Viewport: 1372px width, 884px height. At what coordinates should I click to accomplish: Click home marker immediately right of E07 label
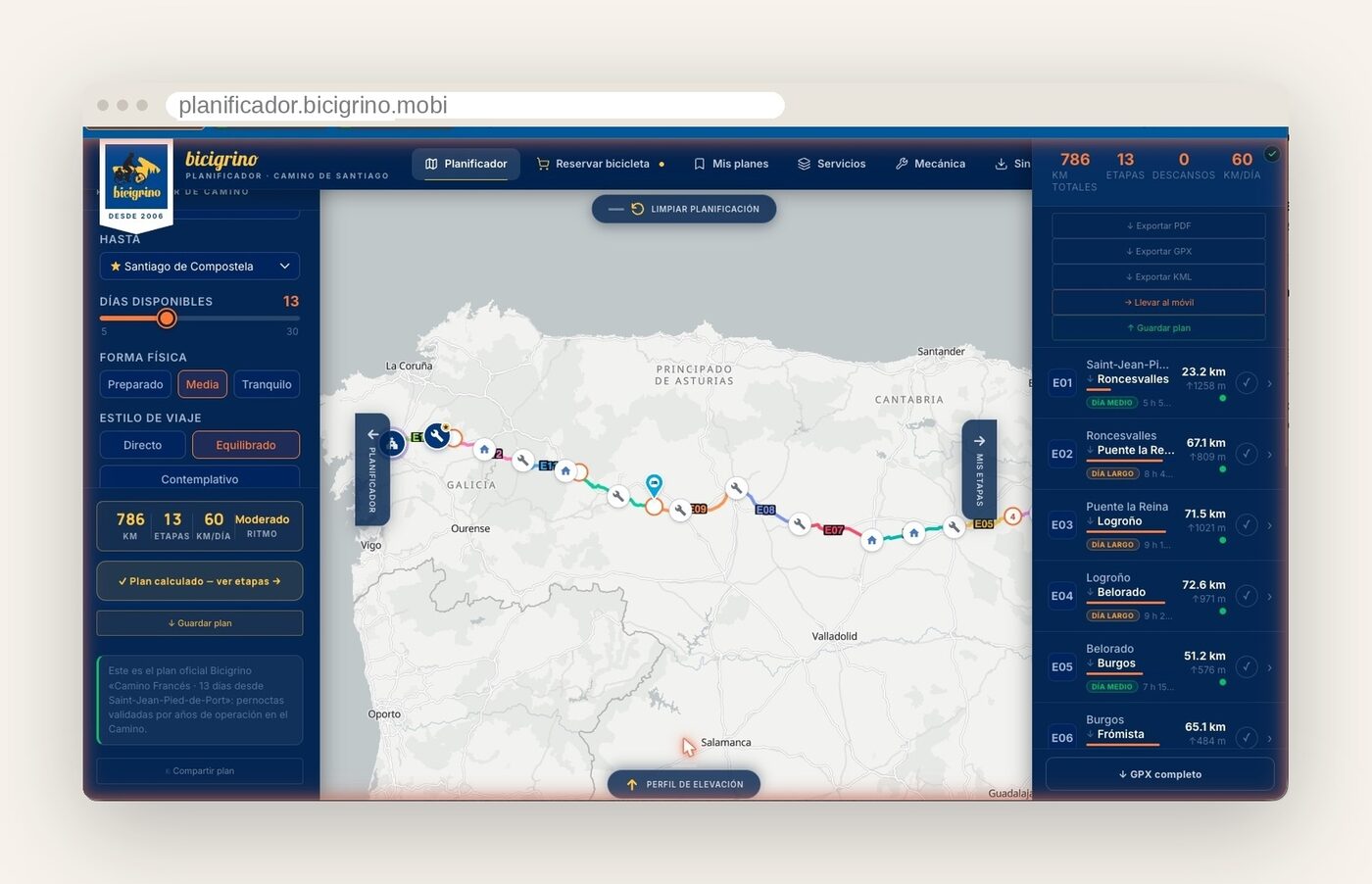(871, 540)
